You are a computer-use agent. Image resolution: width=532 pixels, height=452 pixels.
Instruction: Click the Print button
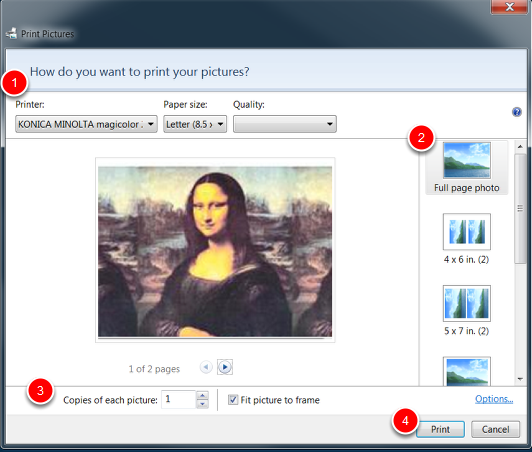[x=440, y=429]
